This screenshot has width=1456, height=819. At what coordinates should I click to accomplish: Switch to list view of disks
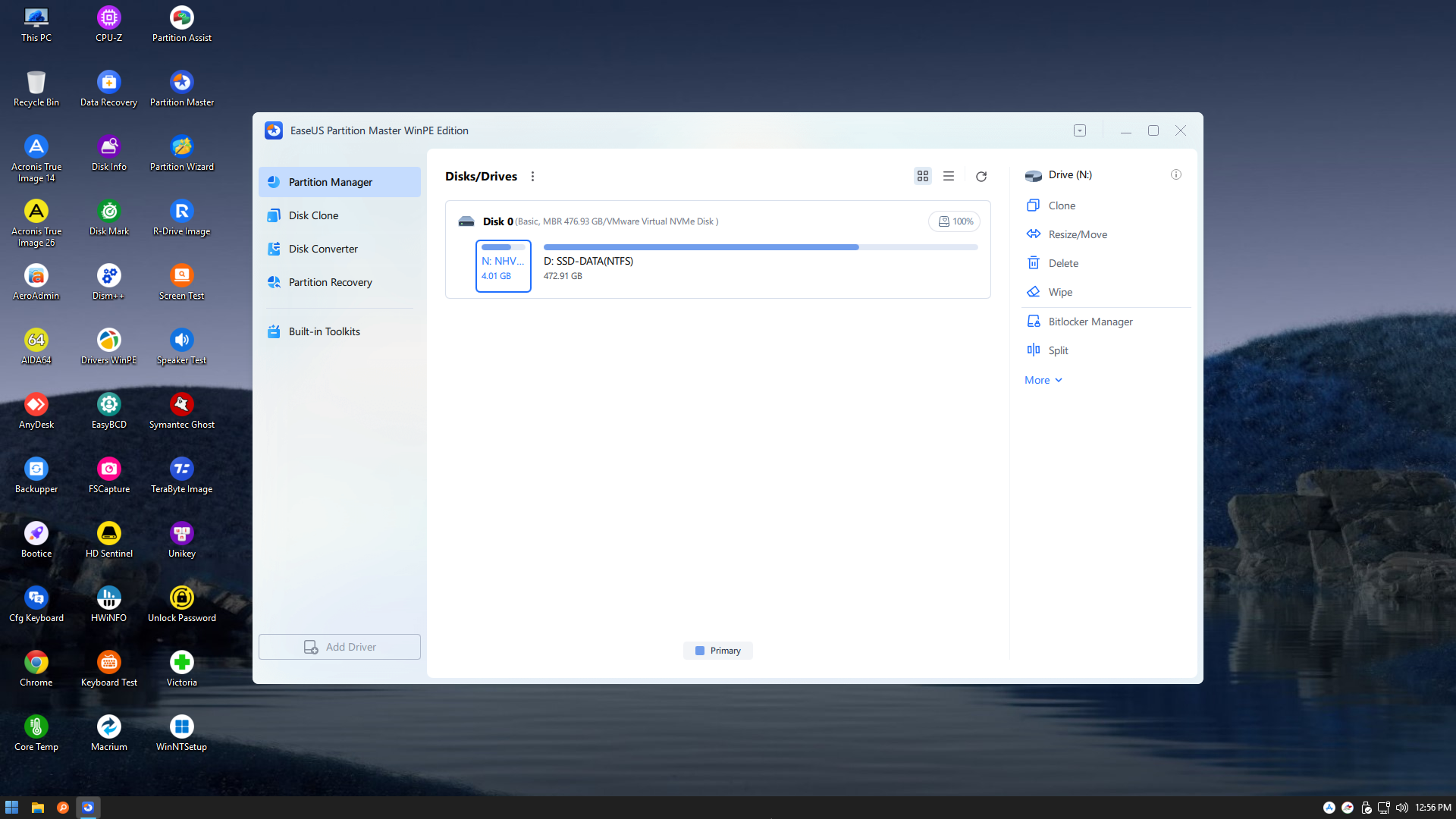tap(949, 176)
